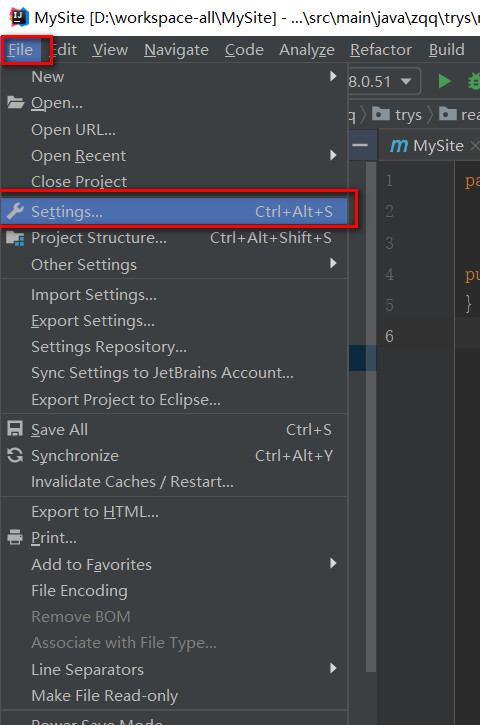Select Settings Repository... menu entry

coord(174,346)
